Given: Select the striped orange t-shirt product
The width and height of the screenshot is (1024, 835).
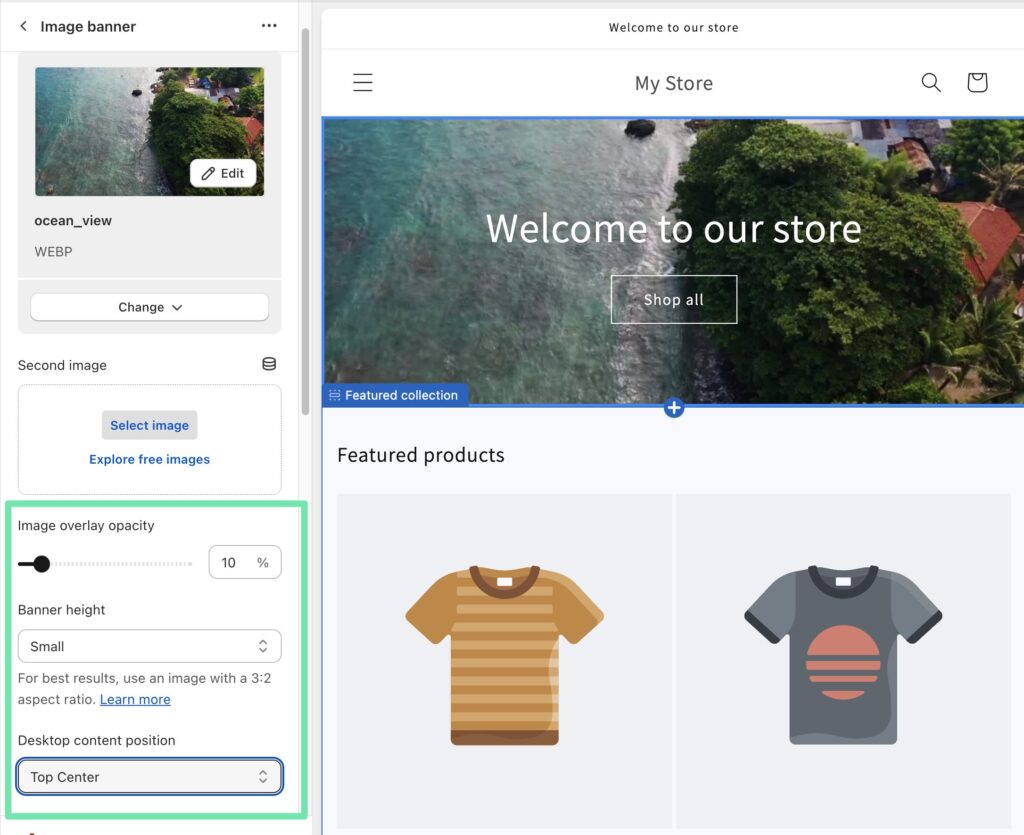Looking at the screenshot, I should coord(504,655).
